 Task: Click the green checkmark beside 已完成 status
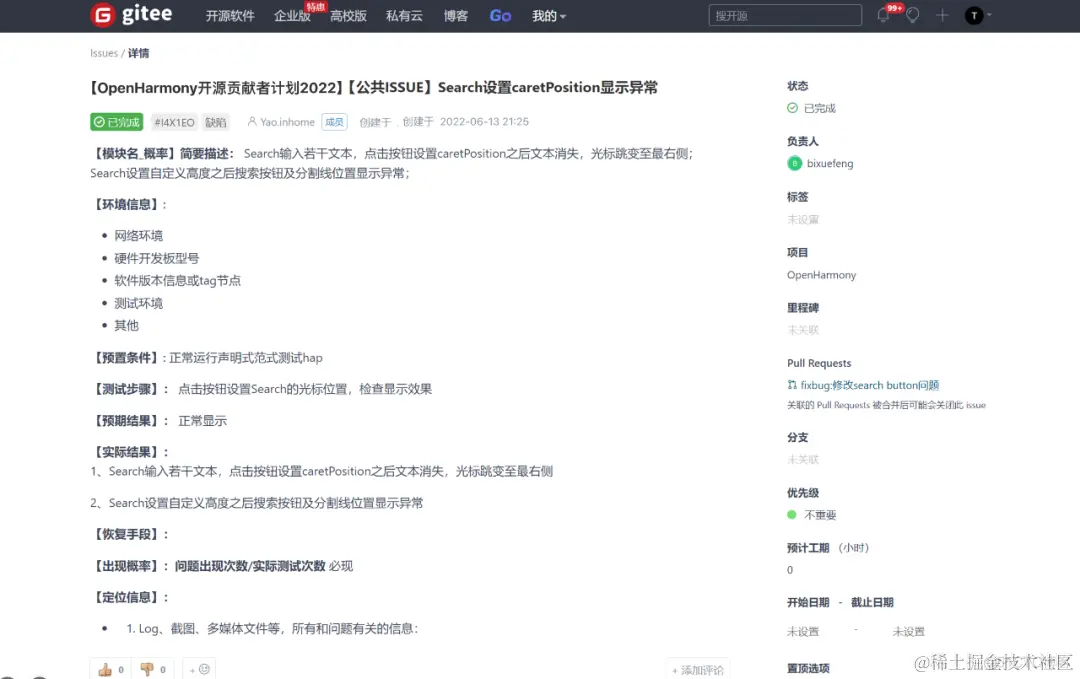pos(790,108)
